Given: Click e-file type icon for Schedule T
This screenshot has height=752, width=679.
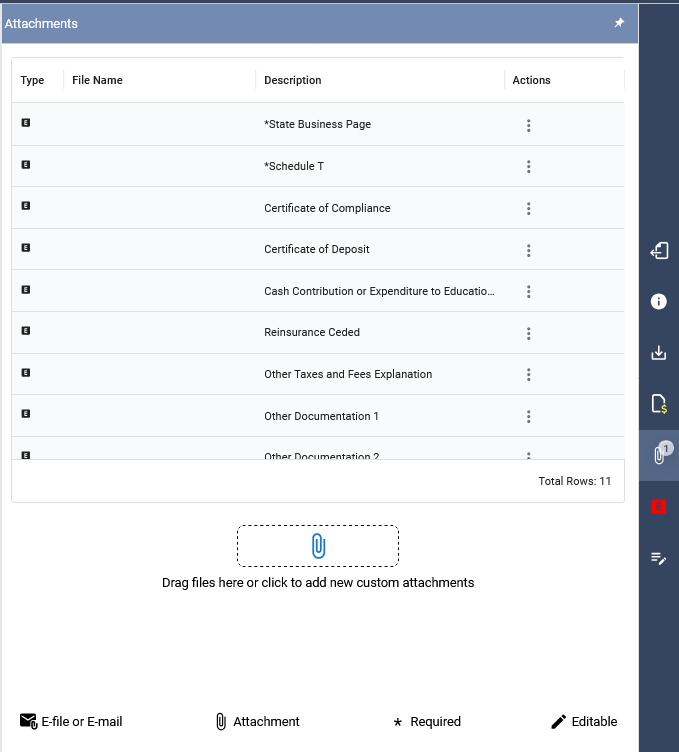Looking at the screenshot, I should click(26, 164).
